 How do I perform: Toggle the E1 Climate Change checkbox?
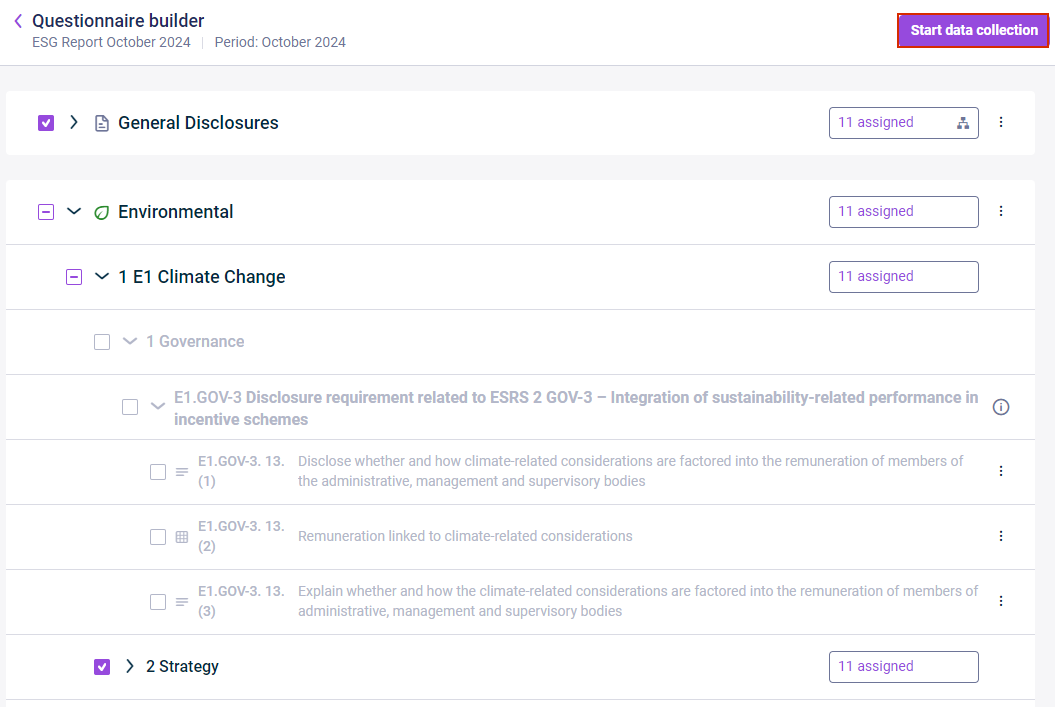pyautogui.click(x=74, y=277)
